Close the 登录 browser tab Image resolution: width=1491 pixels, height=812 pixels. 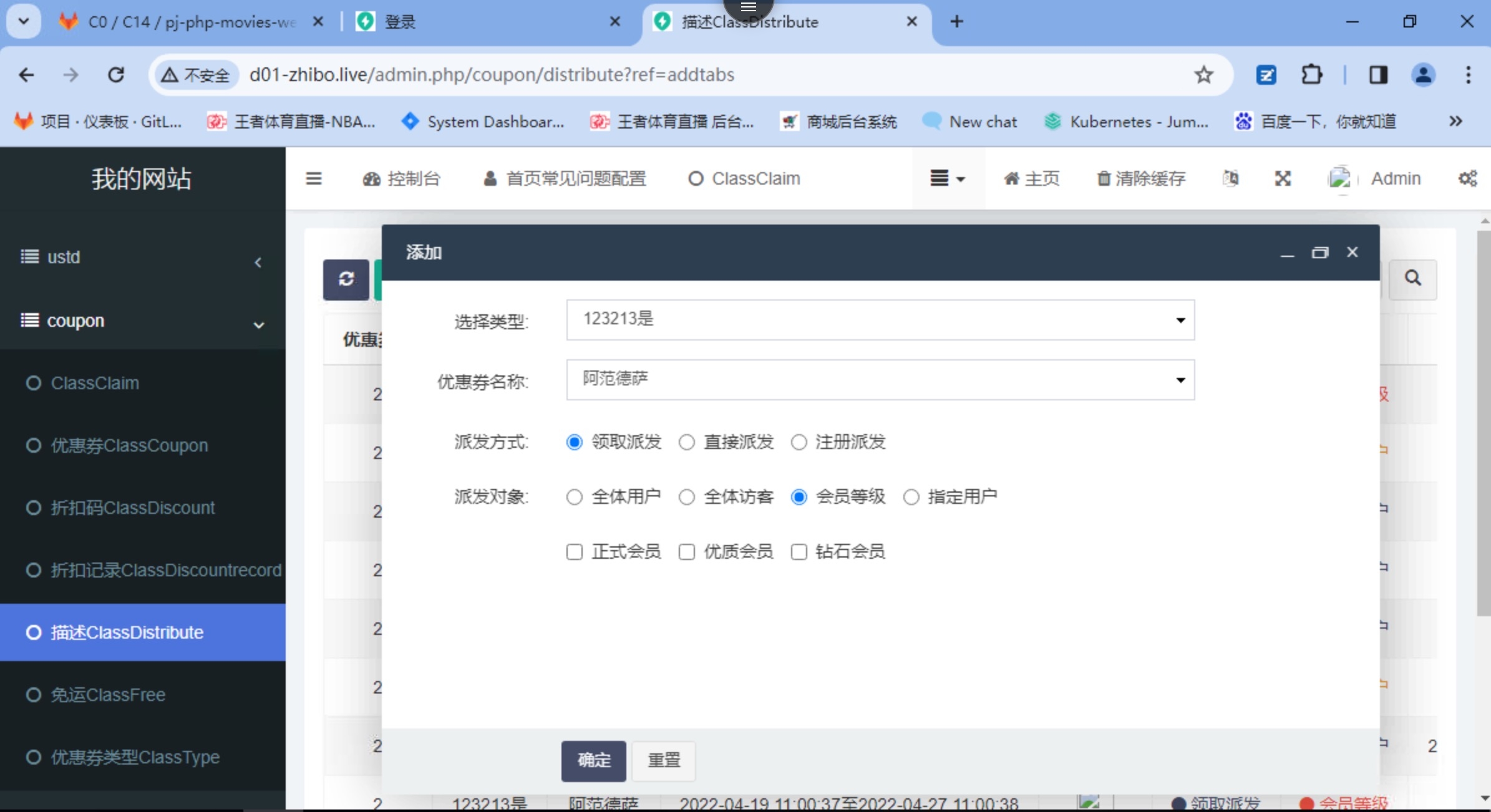point(615,22)
